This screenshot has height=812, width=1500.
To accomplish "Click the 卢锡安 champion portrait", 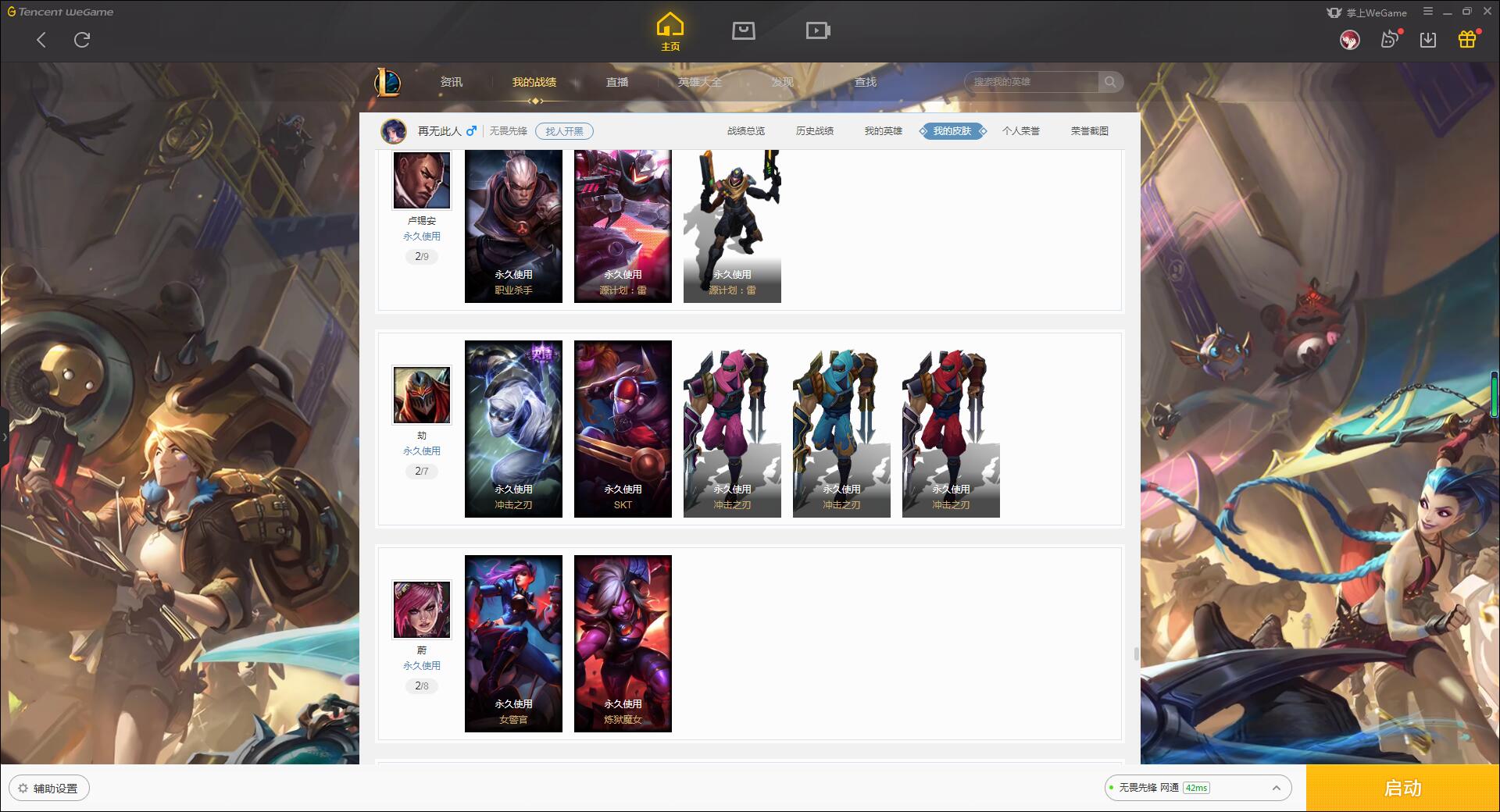I will coord(422,180).
